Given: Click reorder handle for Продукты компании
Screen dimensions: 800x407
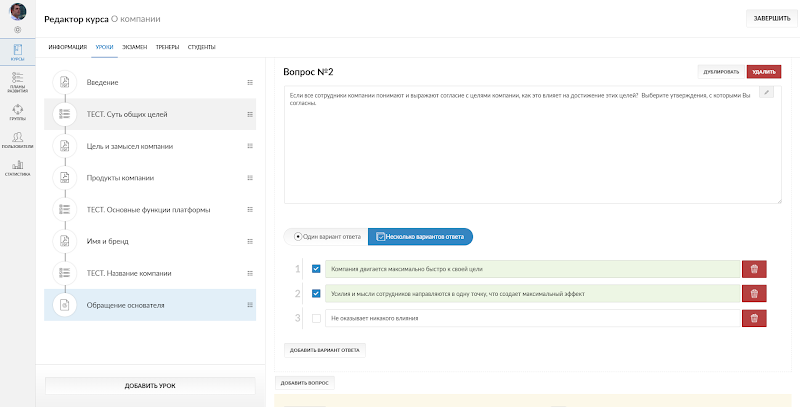Looking at the screenshot, I should click(x=250, y=177).
